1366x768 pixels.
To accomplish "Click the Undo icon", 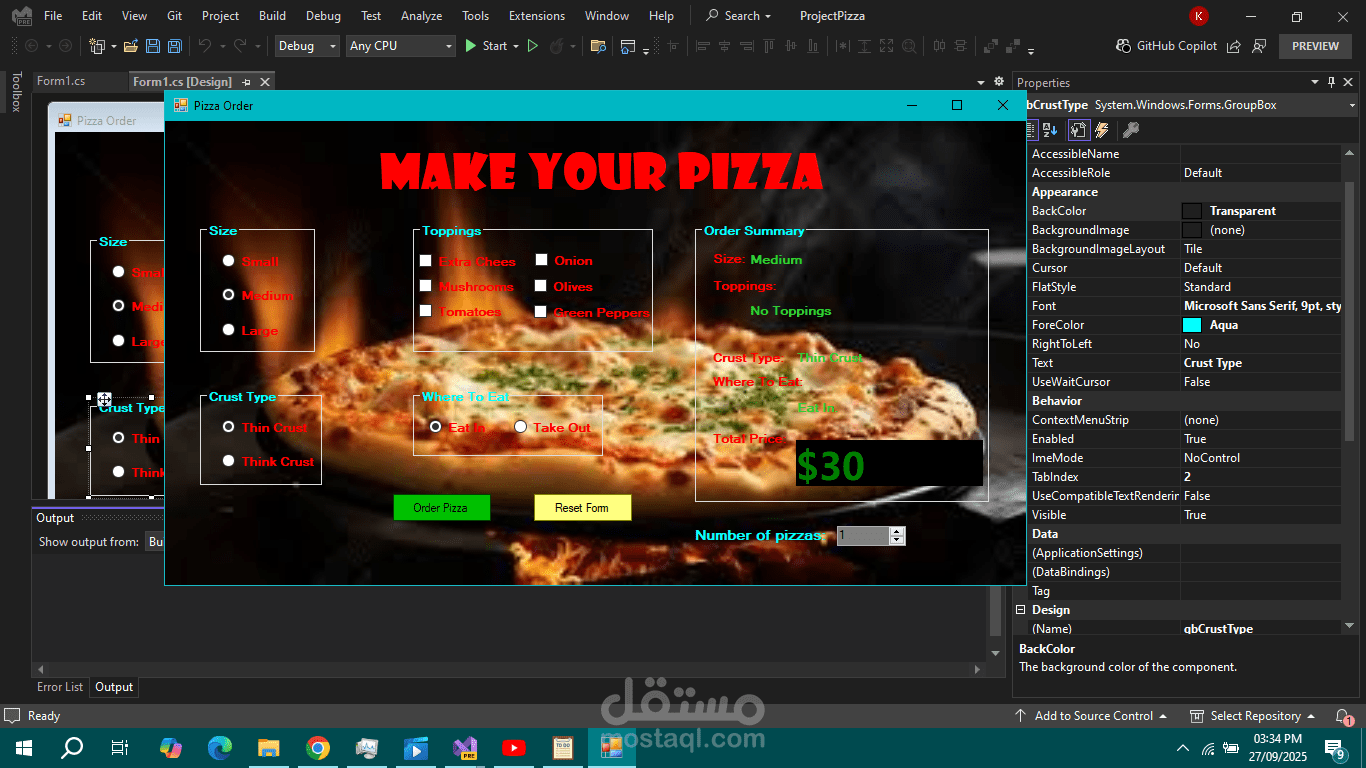I will [205, 46].
